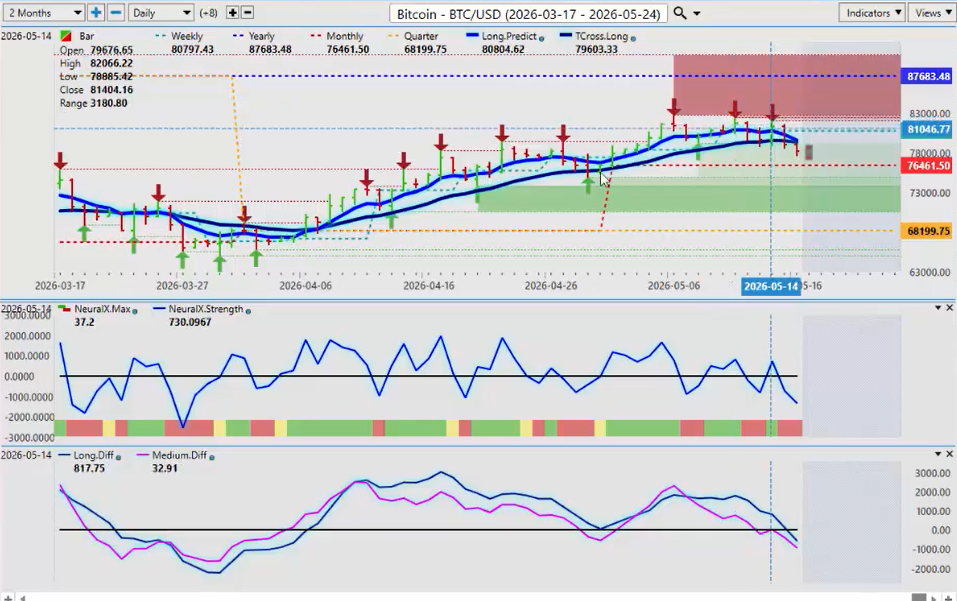Screen dimensions: 957x601
Task: Click the 81046.77 price axis tag
Action: (928, 129)
